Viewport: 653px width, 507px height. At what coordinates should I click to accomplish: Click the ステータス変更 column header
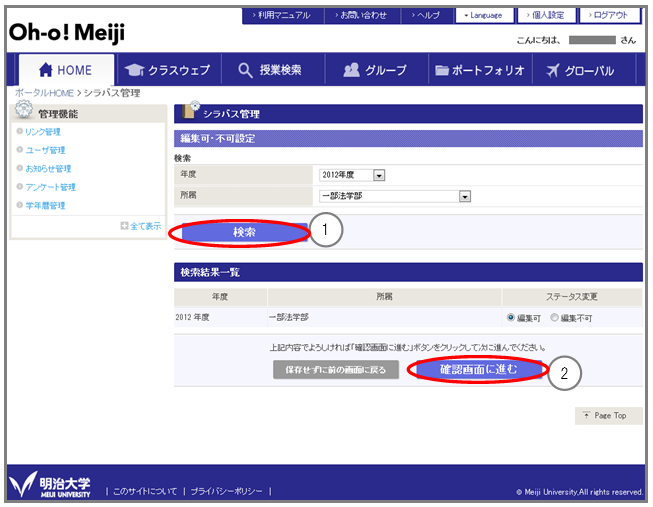[x=572, y=297]
